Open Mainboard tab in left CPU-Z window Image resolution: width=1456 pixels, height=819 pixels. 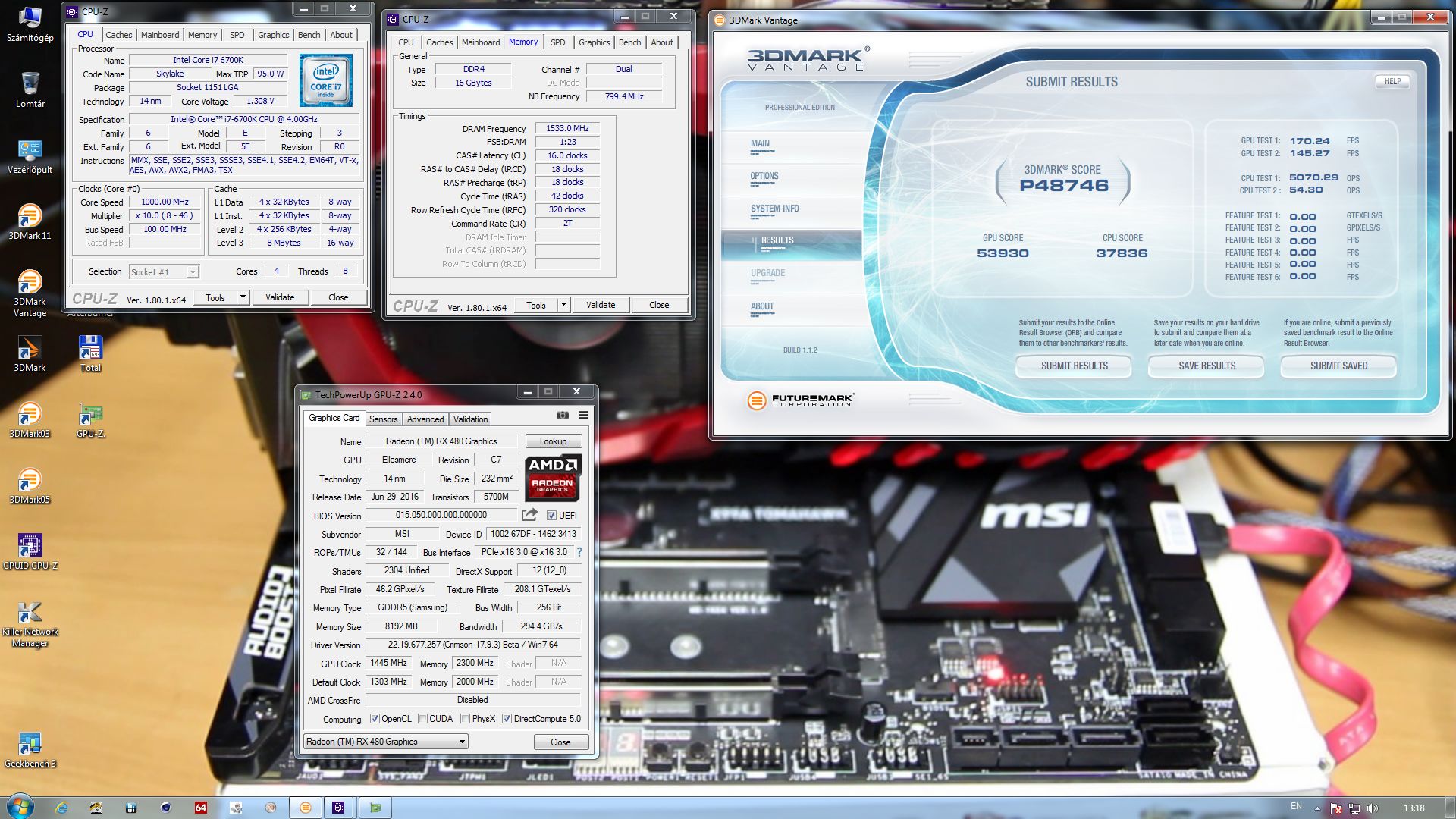pyautogui.click(x=160, y=35)
